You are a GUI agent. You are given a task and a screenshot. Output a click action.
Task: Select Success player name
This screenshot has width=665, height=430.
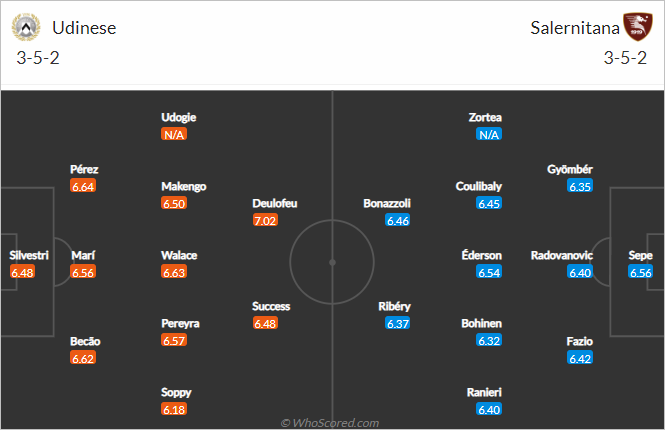271,306
